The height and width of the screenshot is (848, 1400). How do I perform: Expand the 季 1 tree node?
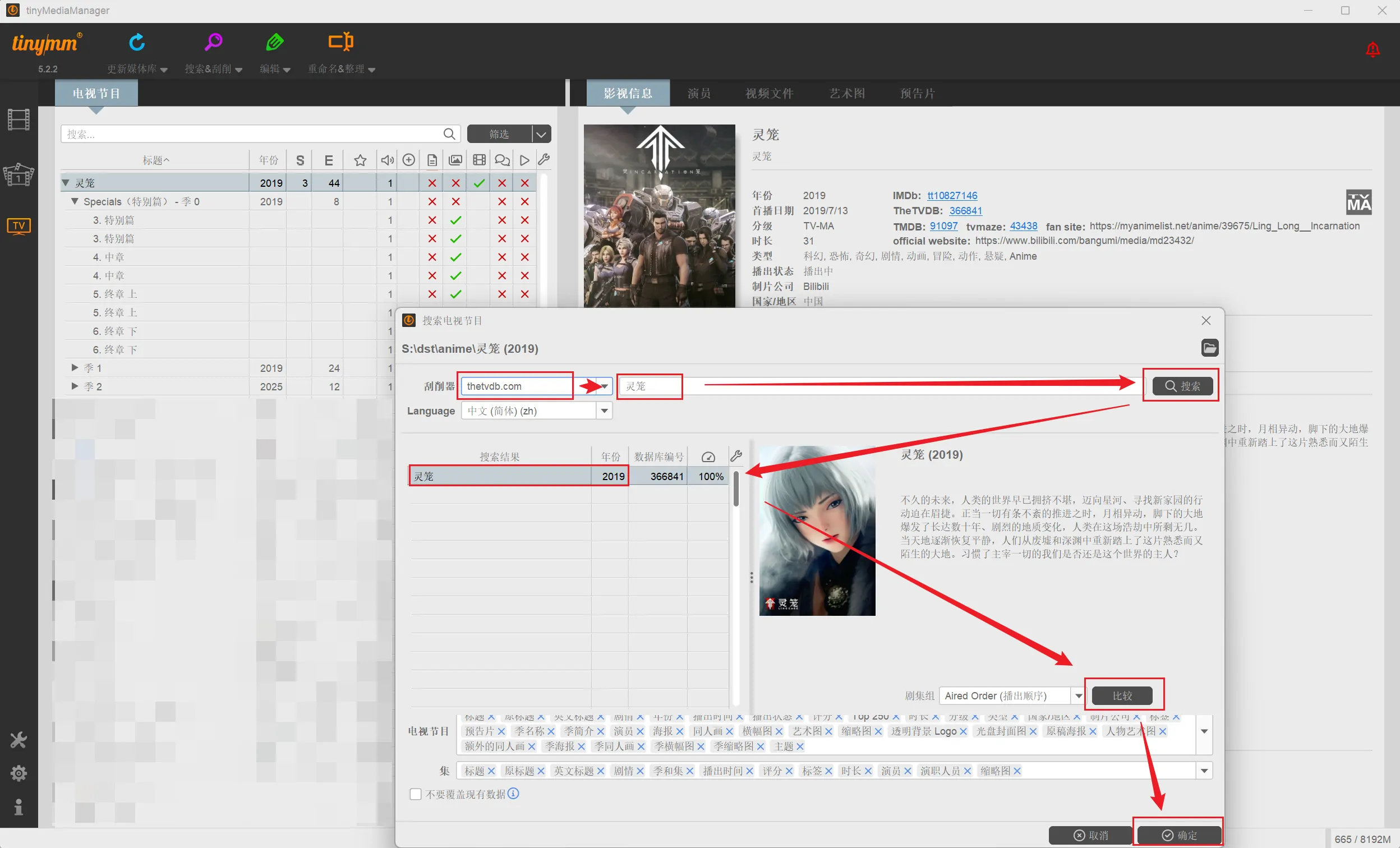coord(75,368)
